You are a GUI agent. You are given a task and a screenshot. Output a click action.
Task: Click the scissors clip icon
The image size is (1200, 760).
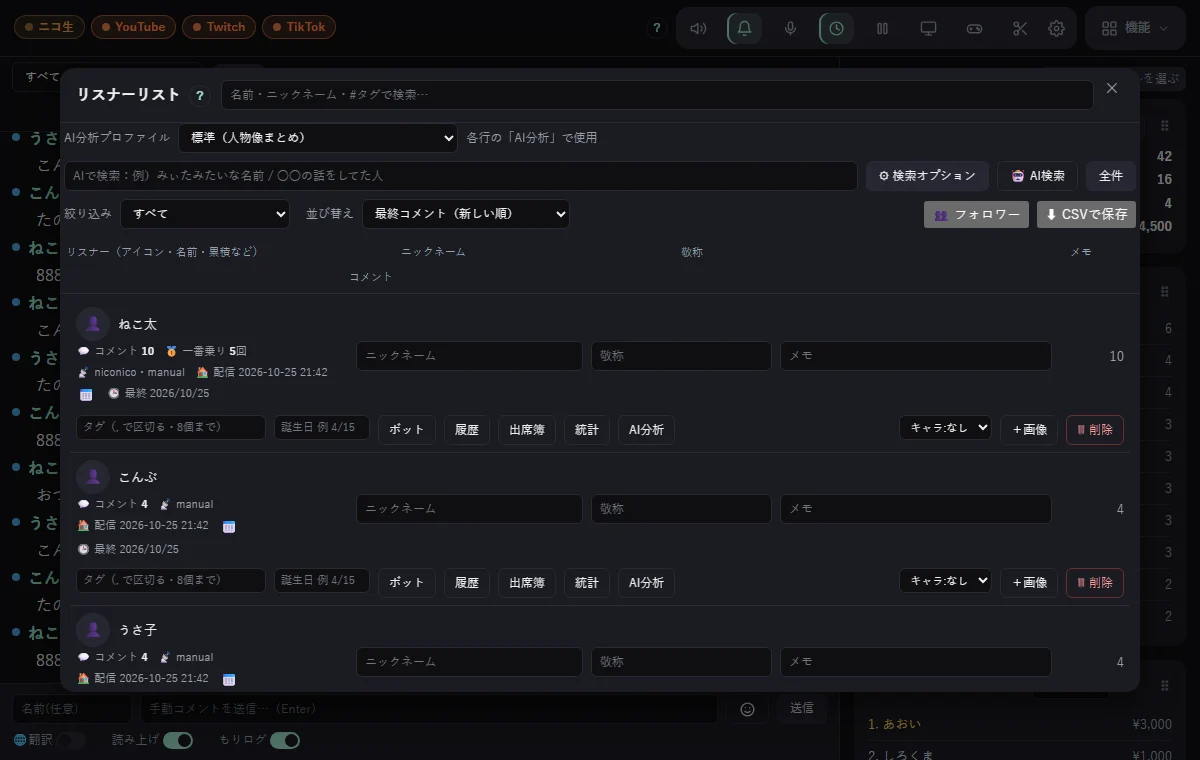tap(1020, 28)
